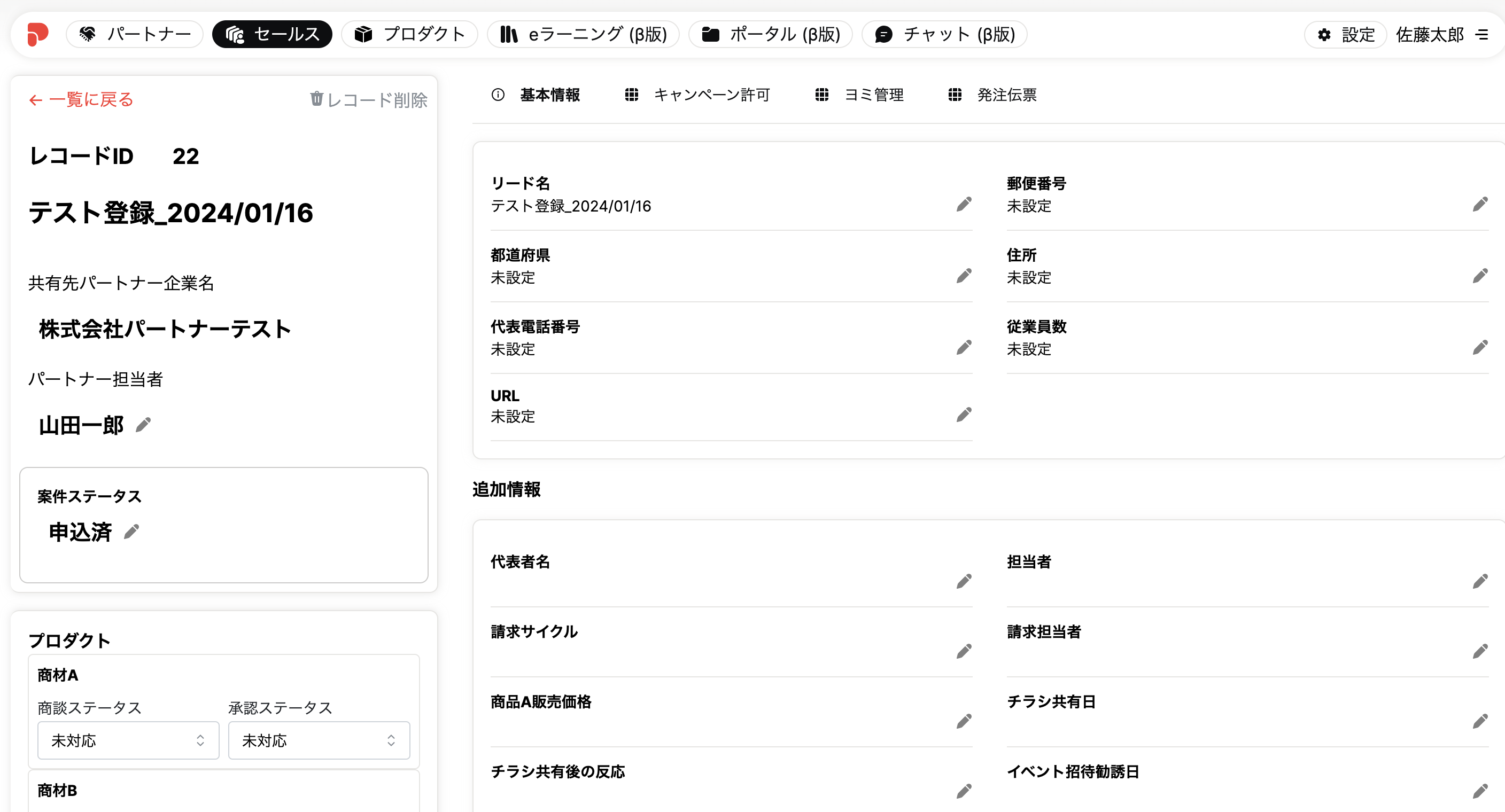Go to the プロダクト navigation tab

pos(409,35)
